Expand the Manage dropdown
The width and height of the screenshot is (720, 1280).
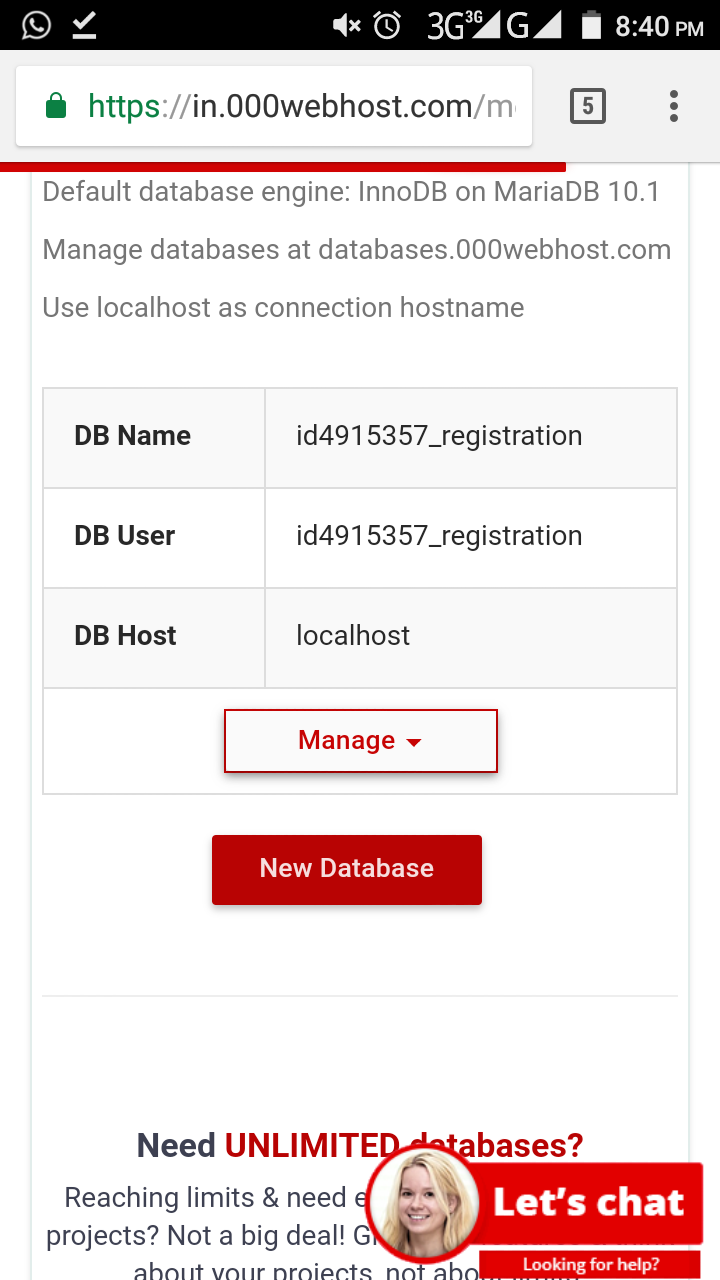pos(360,741)
